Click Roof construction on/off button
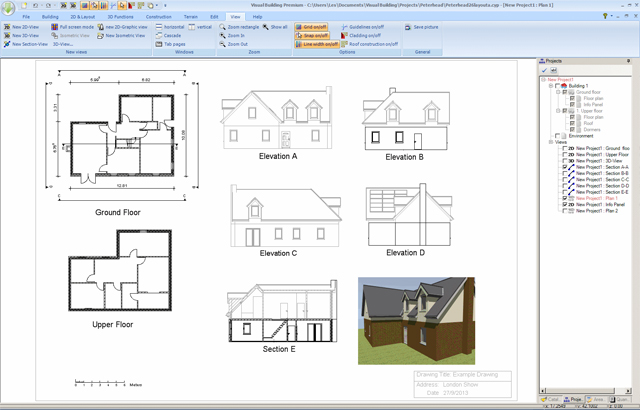Viewport: 640px width, 410px height. [x=369, y=44]
